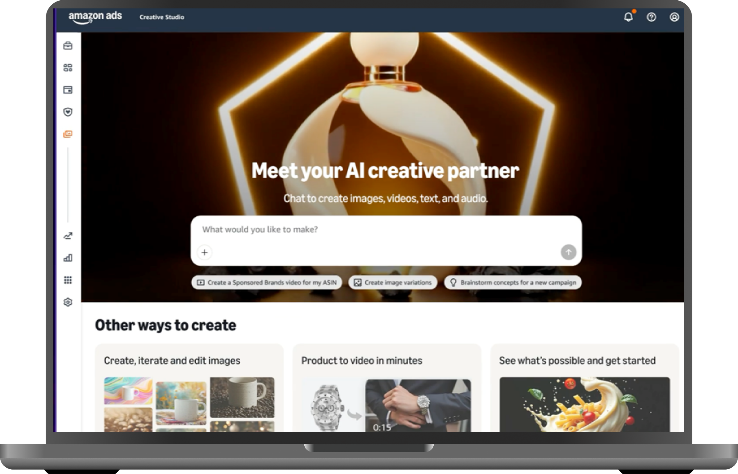Open the trending arrow insights sidebar icon
738x474 pixels.
coord(68,236)
